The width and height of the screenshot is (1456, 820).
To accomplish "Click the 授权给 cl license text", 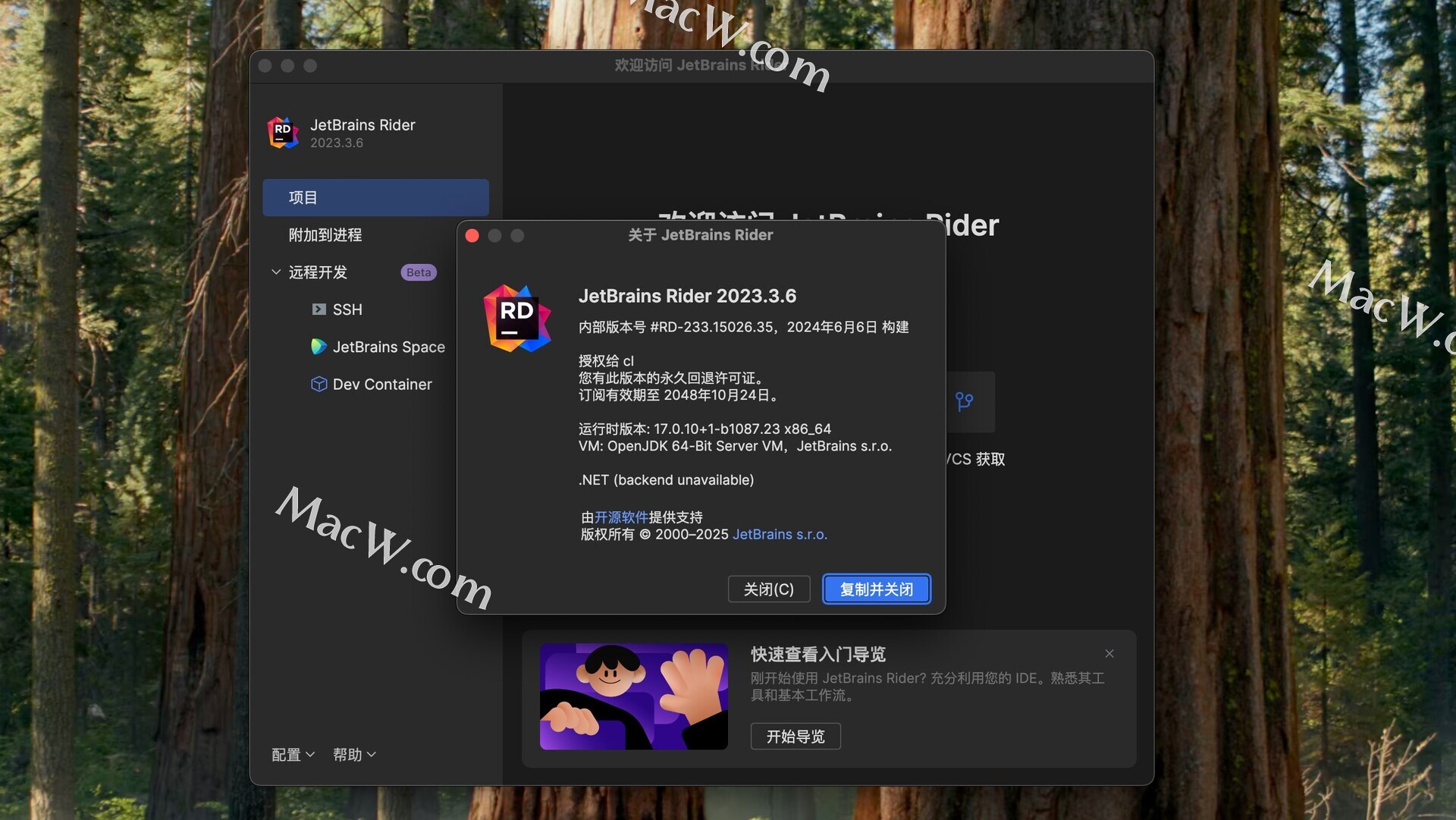I will pos(606,361).
